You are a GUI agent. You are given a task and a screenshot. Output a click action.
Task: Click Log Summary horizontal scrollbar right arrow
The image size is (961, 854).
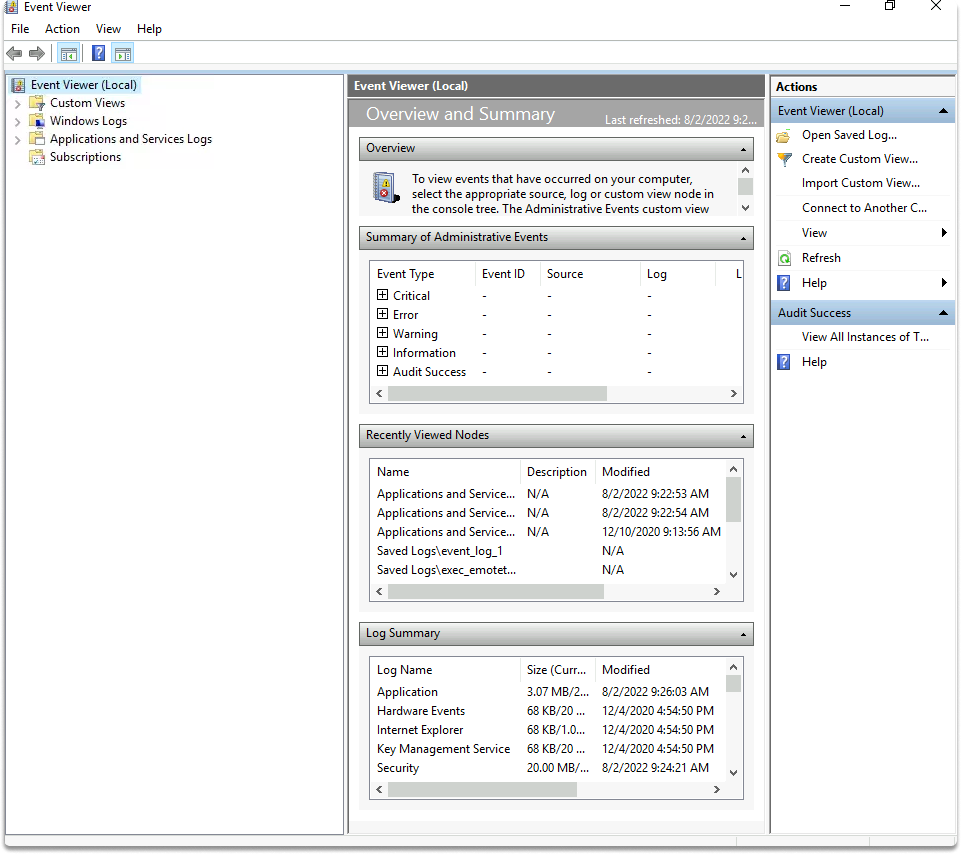pos(716,790)
